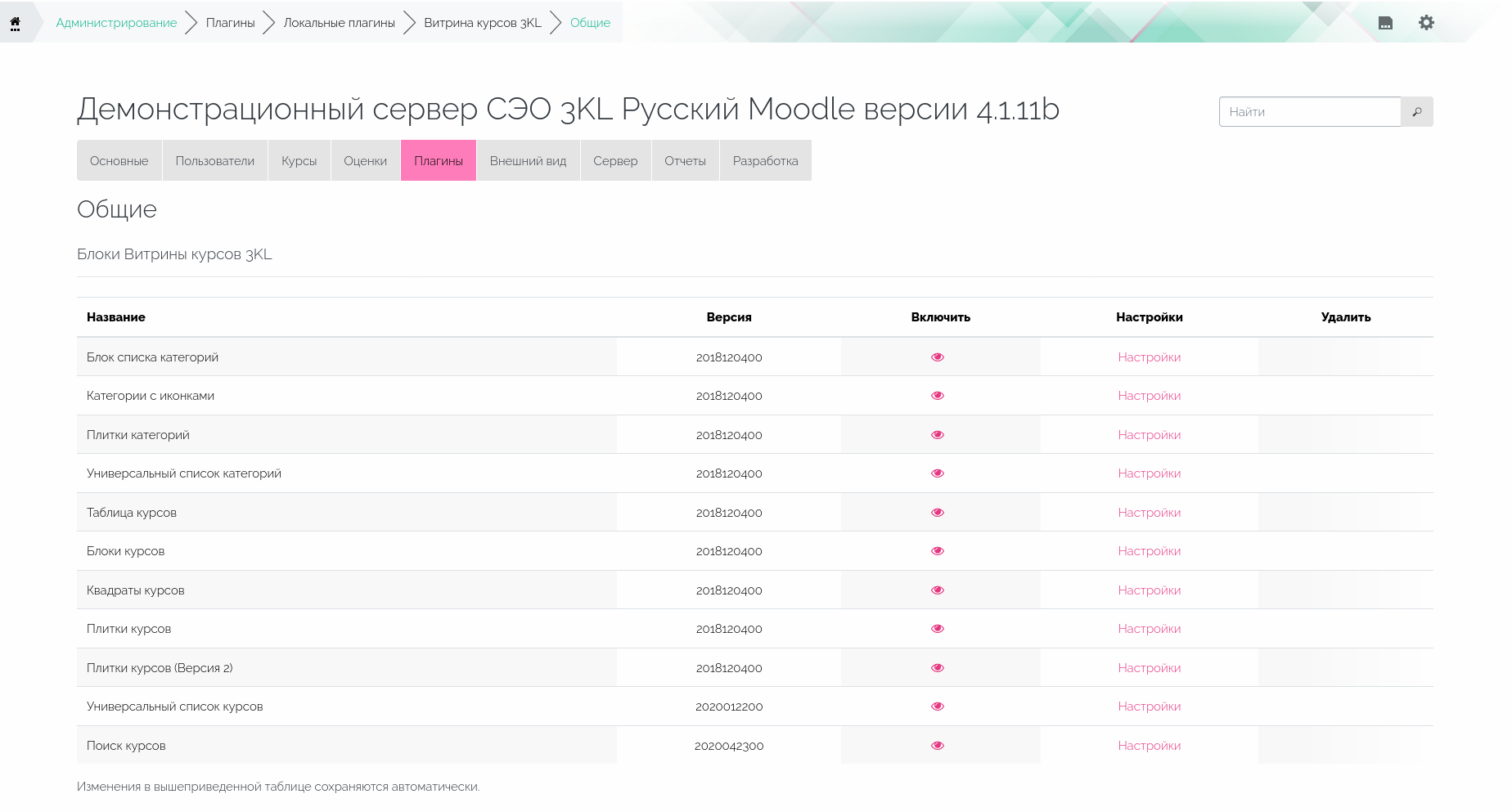This screenshot has height=812, width=1512.
Task: Open Настройки for Квадраты курсов
Action: 1150,590
